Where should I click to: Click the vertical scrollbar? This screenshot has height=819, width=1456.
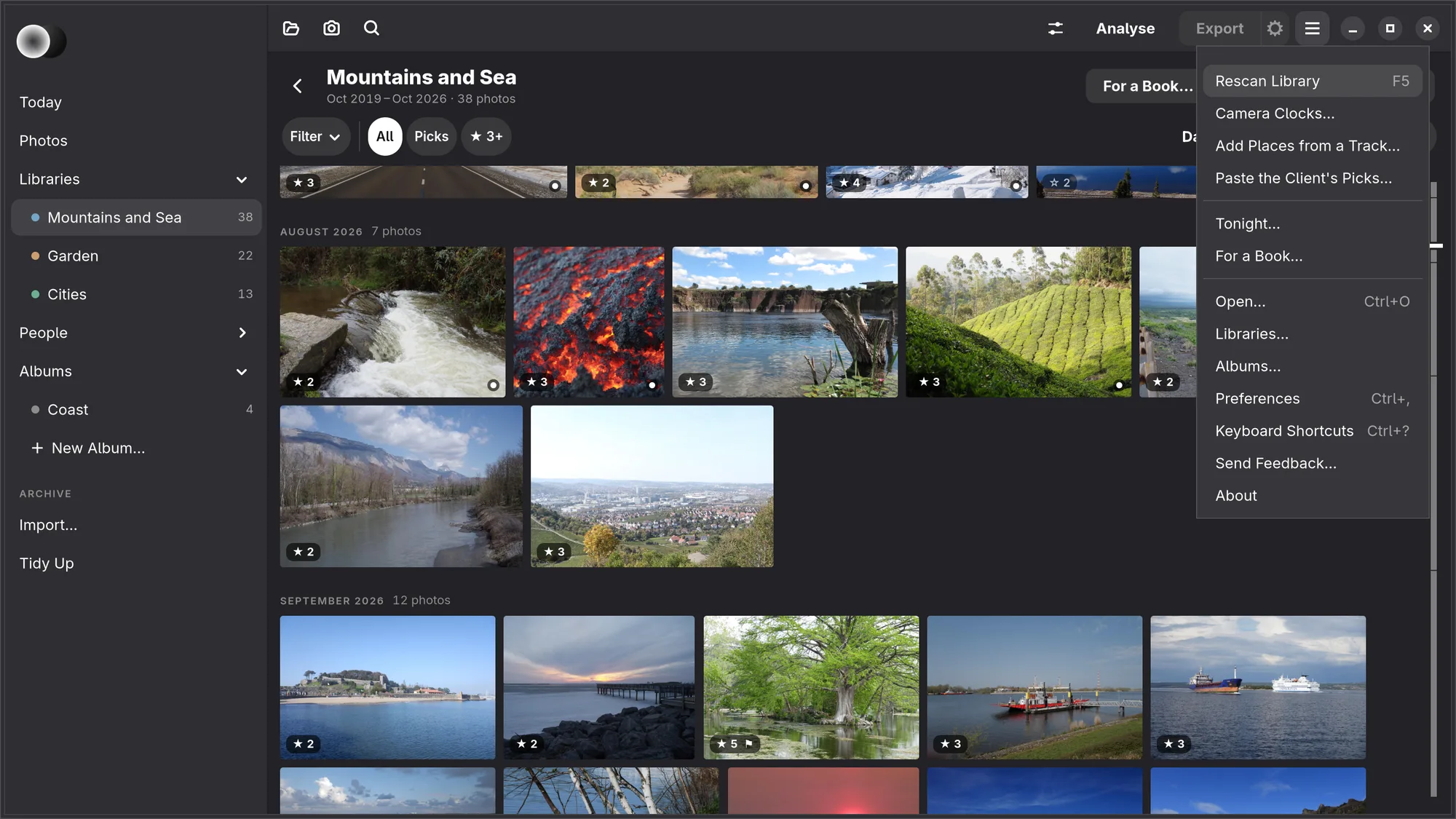[x=1433, y=488]
